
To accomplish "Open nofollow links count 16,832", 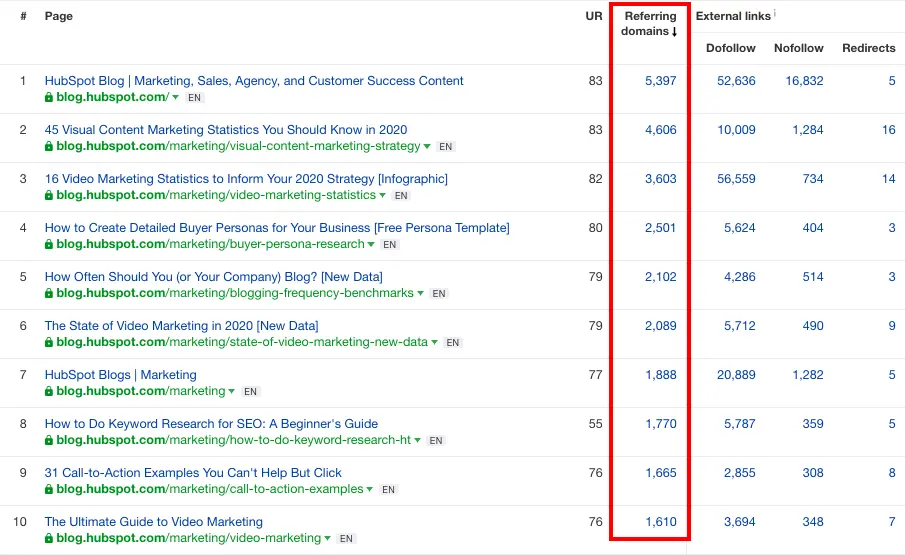I will [804, 81].
